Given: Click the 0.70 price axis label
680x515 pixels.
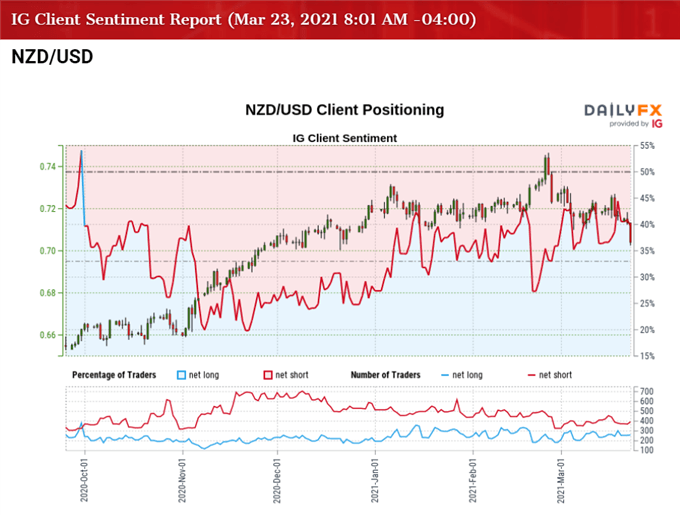Looking at the screenshot, I should pyautogui.click(x=48, y=251).
